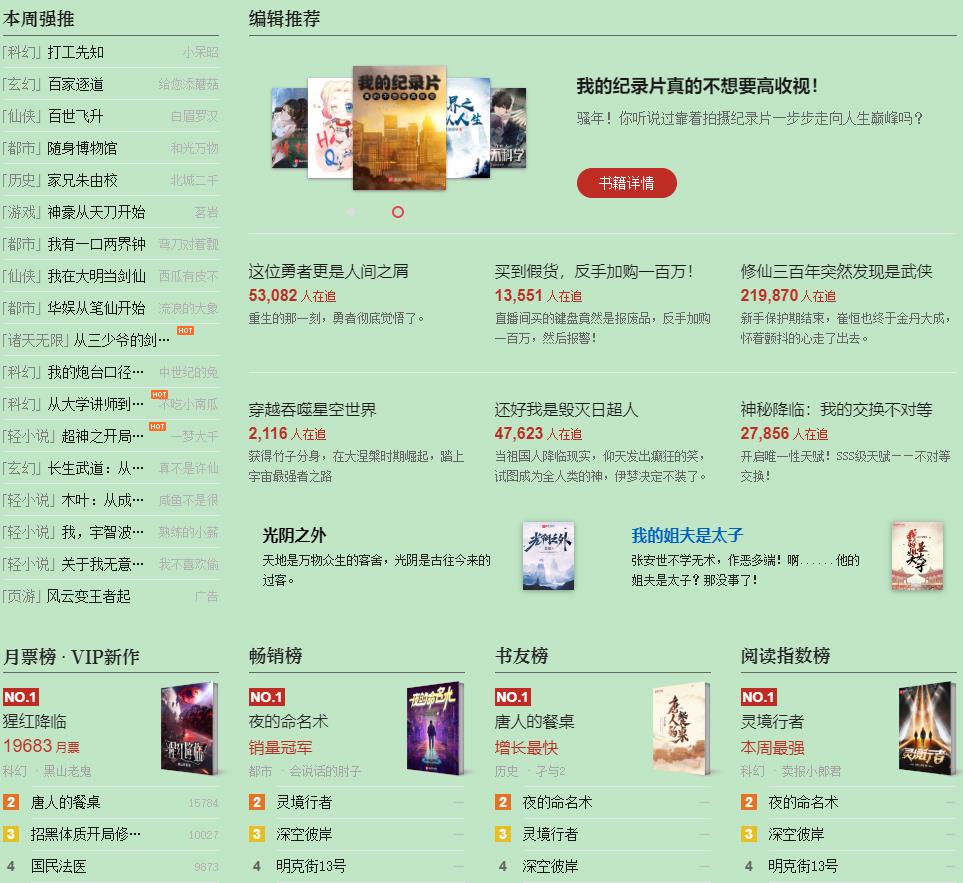963x883 pixels.
Task: Select the second carousel indicator dot
Action: pyautogui.click(x=398, y=212)
